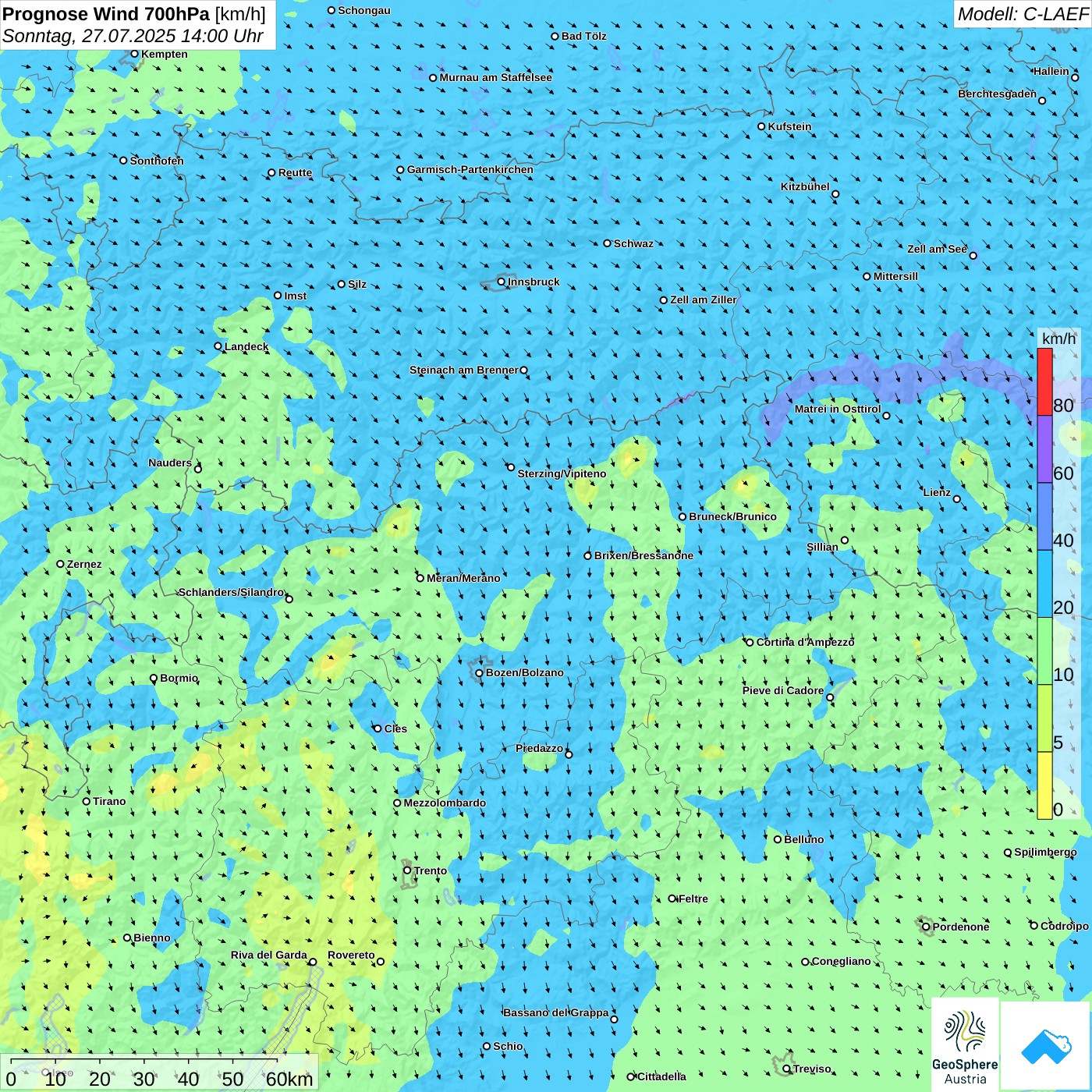This screenshot has height=1092, width=1092.
Task: Click the Bad Tölz label
Action: 584,36
